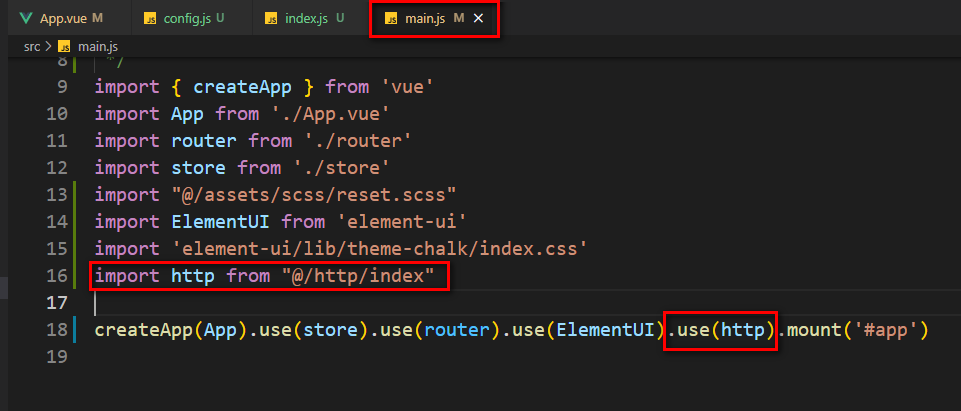Image resolution: width=961 pixels, height=411 pixels.
Task: Click line number 18 in gutter
Action: (x=57, y=330)
